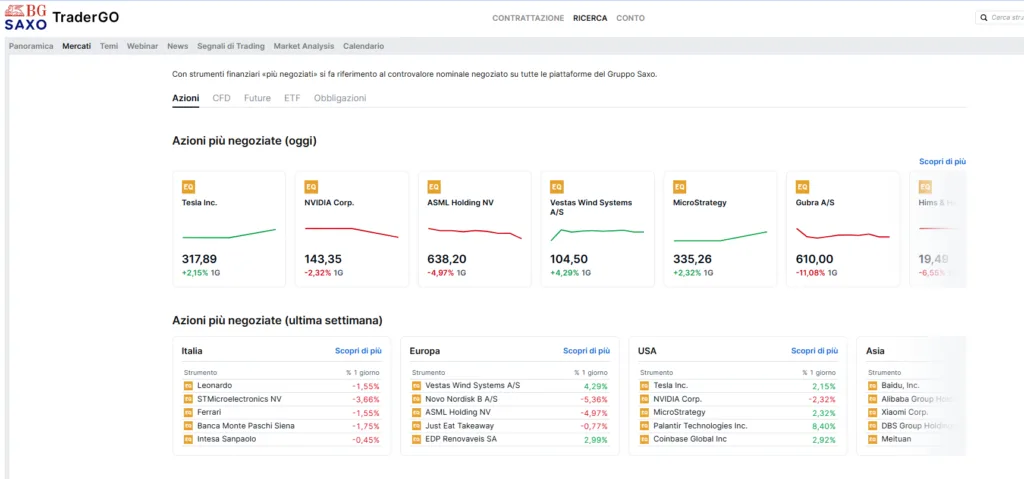
Task: Click the EQ icon beside Novo Nordisk
Action: (416, 399)
